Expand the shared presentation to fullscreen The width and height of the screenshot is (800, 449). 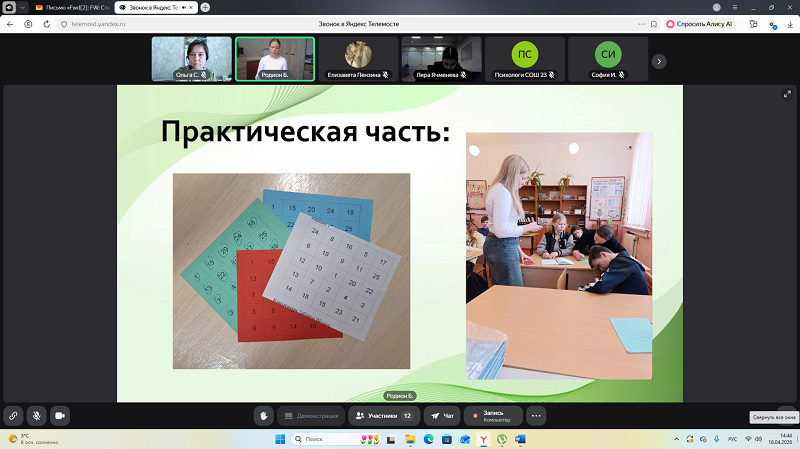(x=787, y=94)
